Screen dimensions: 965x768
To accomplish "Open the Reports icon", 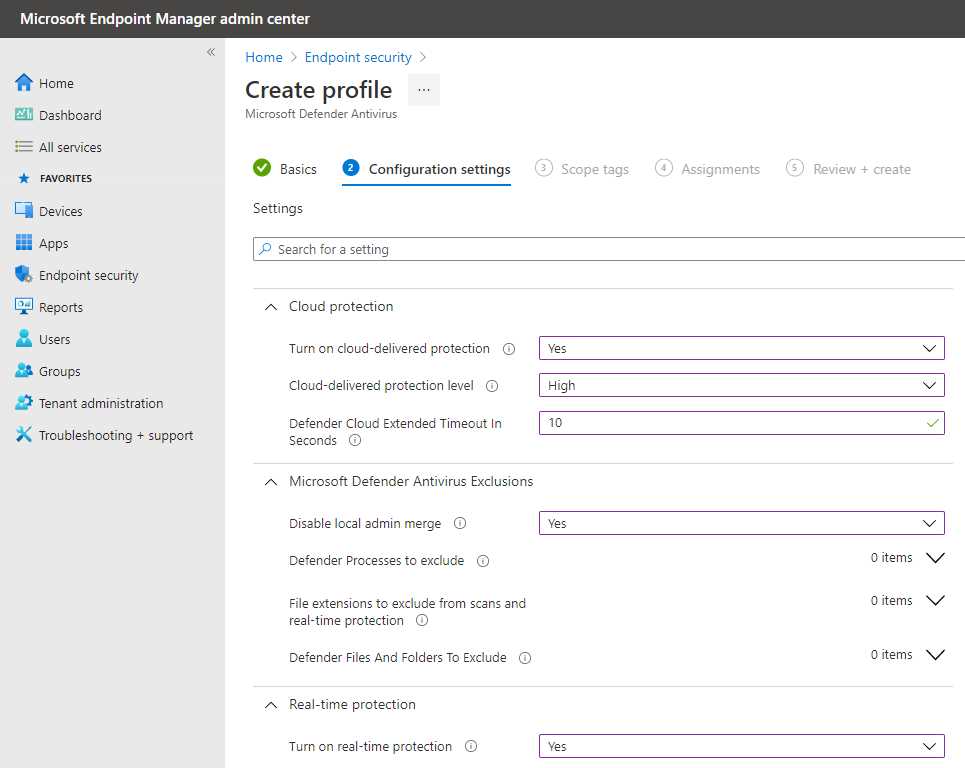I will [x=22, y=307].
